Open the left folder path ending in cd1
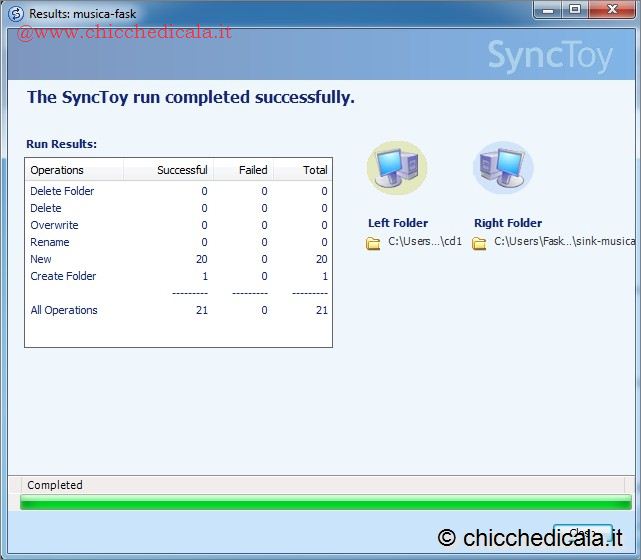641x560 pixels. [425, 243]
